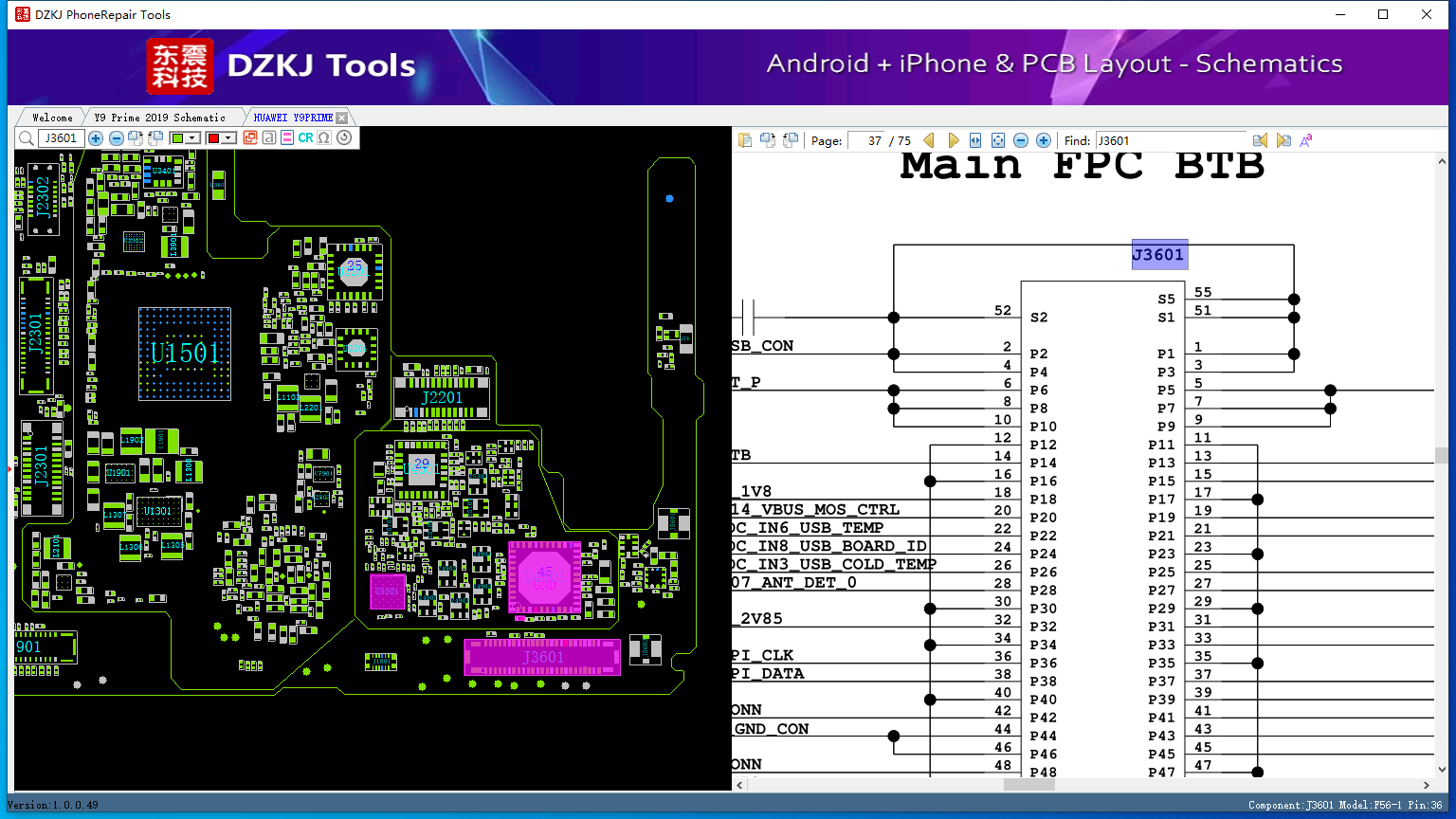Minimize the DZKJ PhoneRepair Tools window

click(x=1340, y=14)
